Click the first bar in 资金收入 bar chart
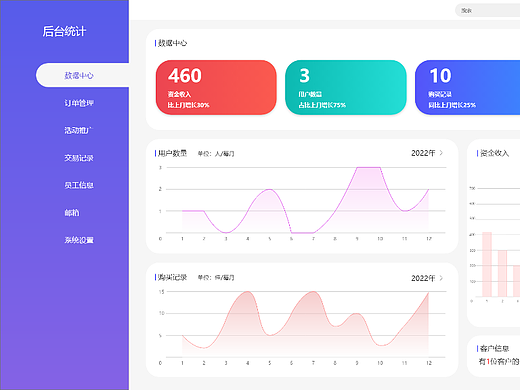The image size is (520, 390). tap(487, 264)
